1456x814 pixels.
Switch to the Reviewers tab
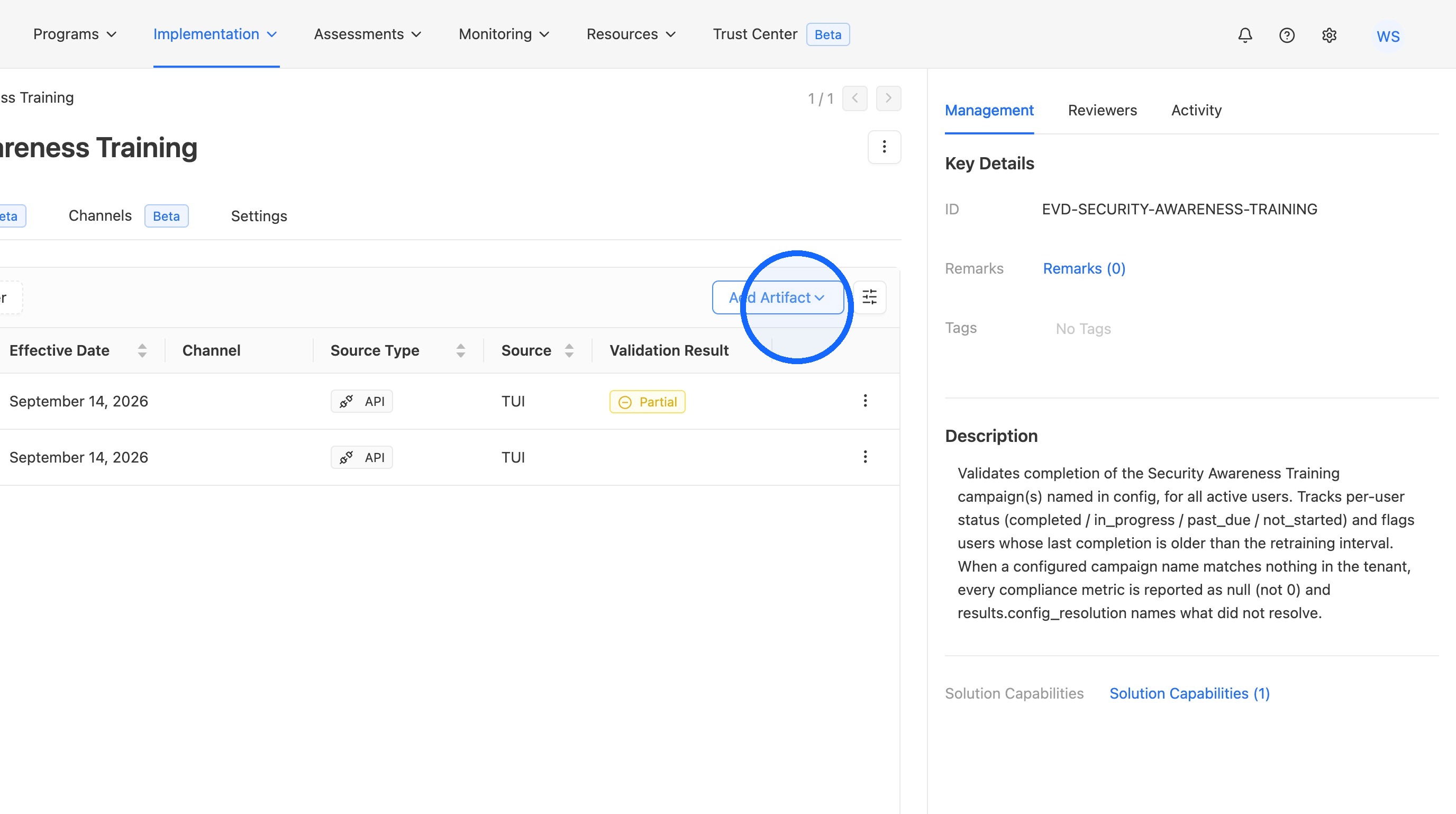[1102, 110]
